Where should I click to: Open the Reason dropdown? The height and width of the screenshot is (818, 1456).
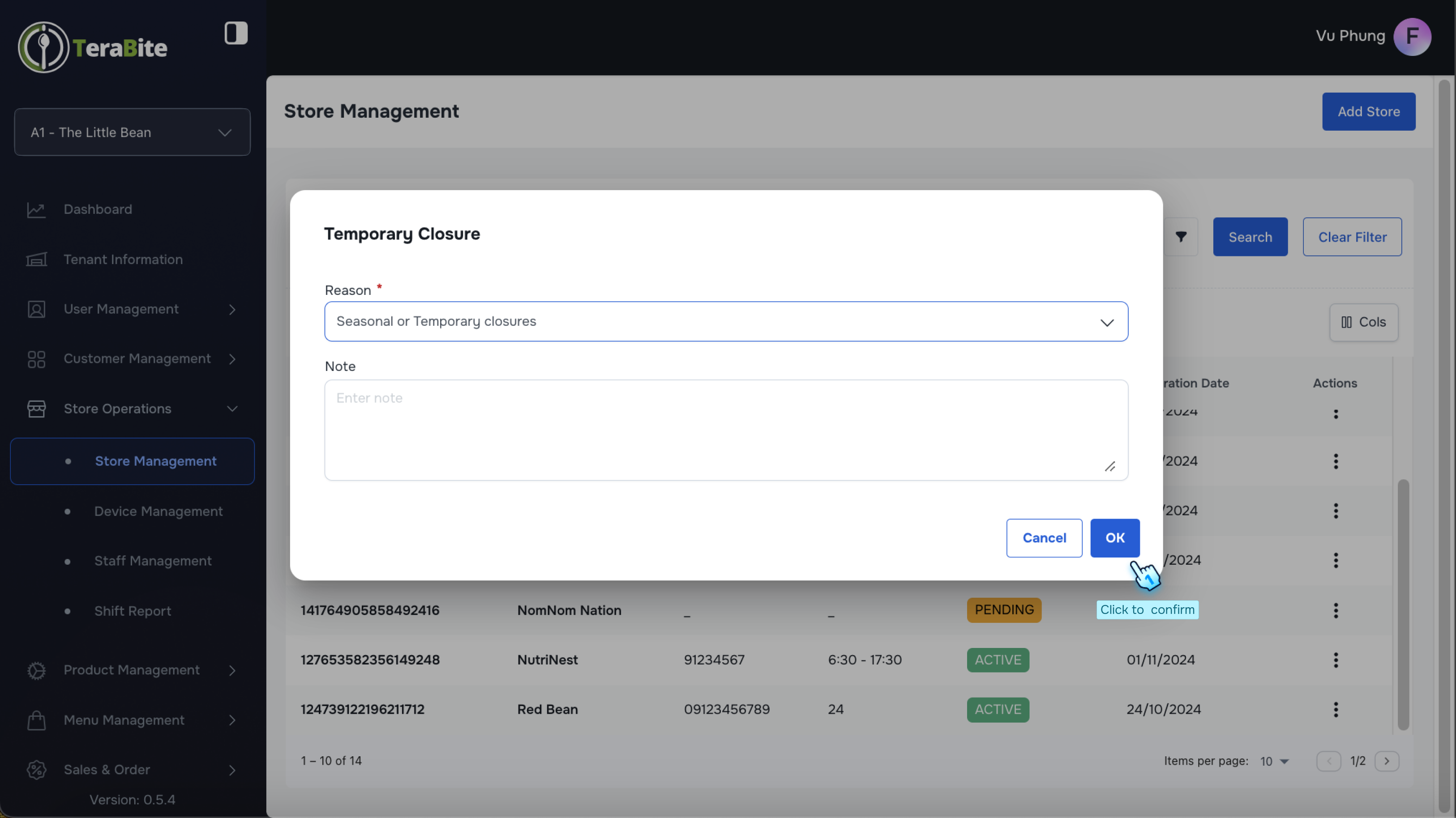726,321
